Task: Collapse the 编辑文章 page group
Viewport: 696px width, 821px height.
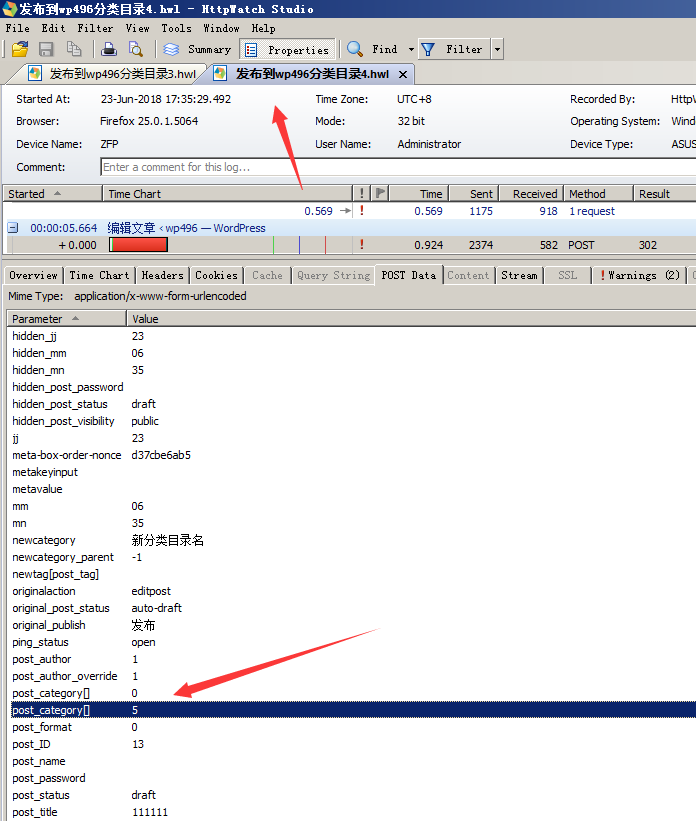Action: click(x=13, y=228)
